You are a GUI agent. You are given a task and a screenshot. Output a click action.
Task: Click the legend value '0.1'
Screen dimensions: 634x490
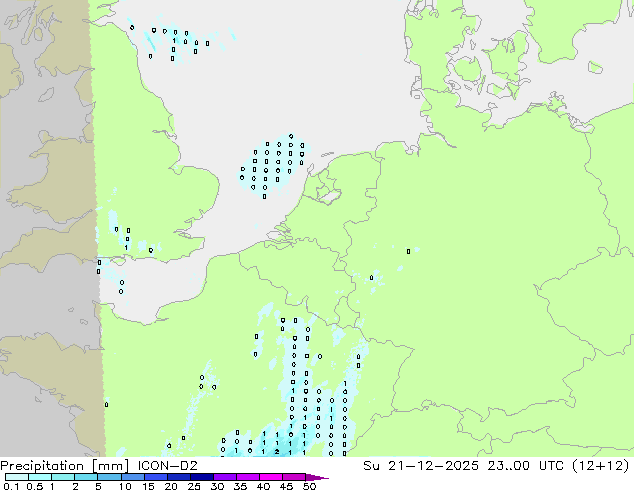[x=11, y=486]
